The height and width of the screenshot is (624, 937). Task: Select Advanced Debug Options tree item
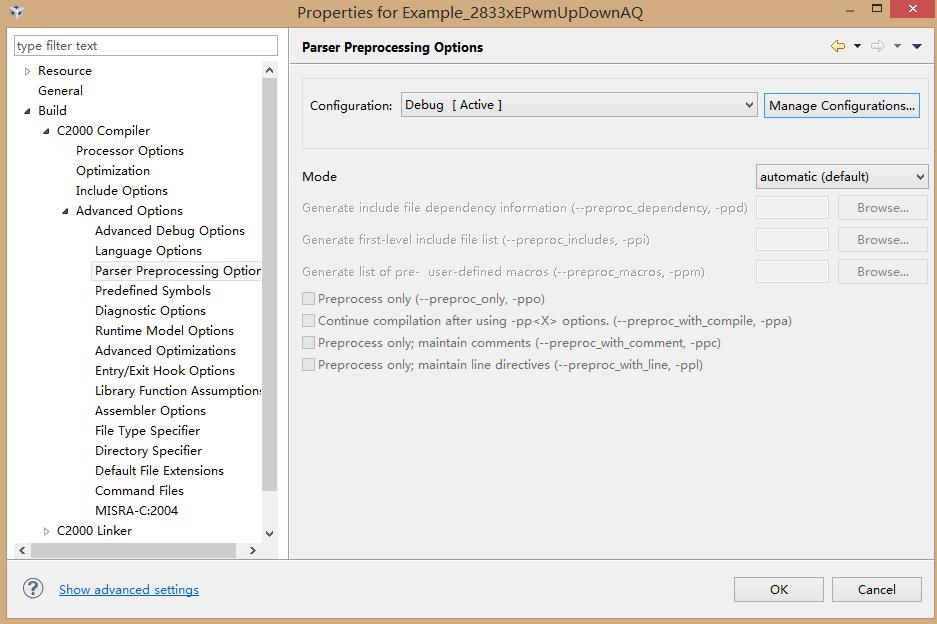(x=170, y=231)
